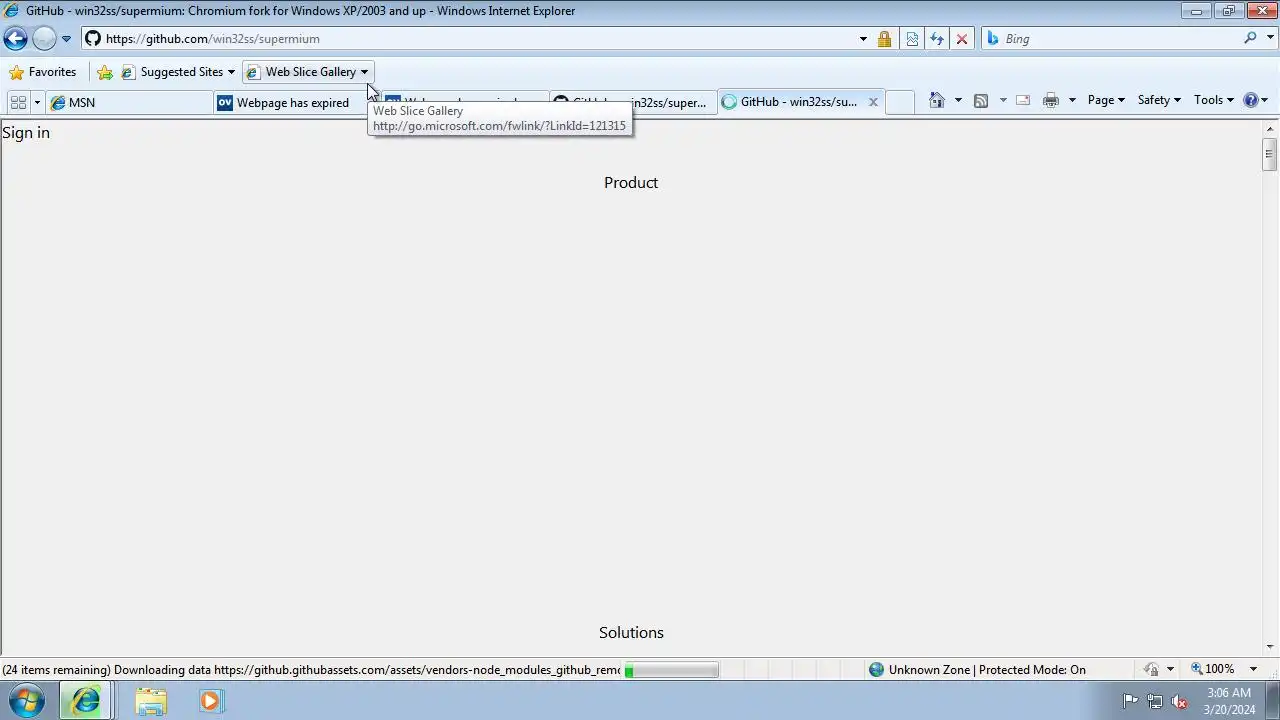Click the green page loading progress bar
Viewport: 1280px width, 720px height.
671,670
